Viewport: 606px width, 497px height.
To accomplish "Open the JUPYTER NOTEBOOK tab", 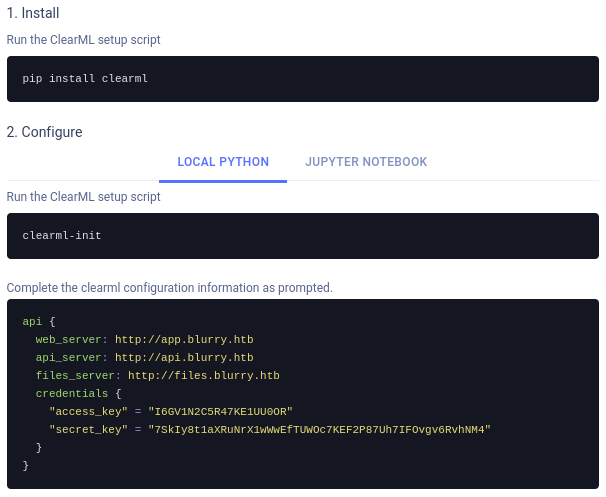I will [366, 162].
